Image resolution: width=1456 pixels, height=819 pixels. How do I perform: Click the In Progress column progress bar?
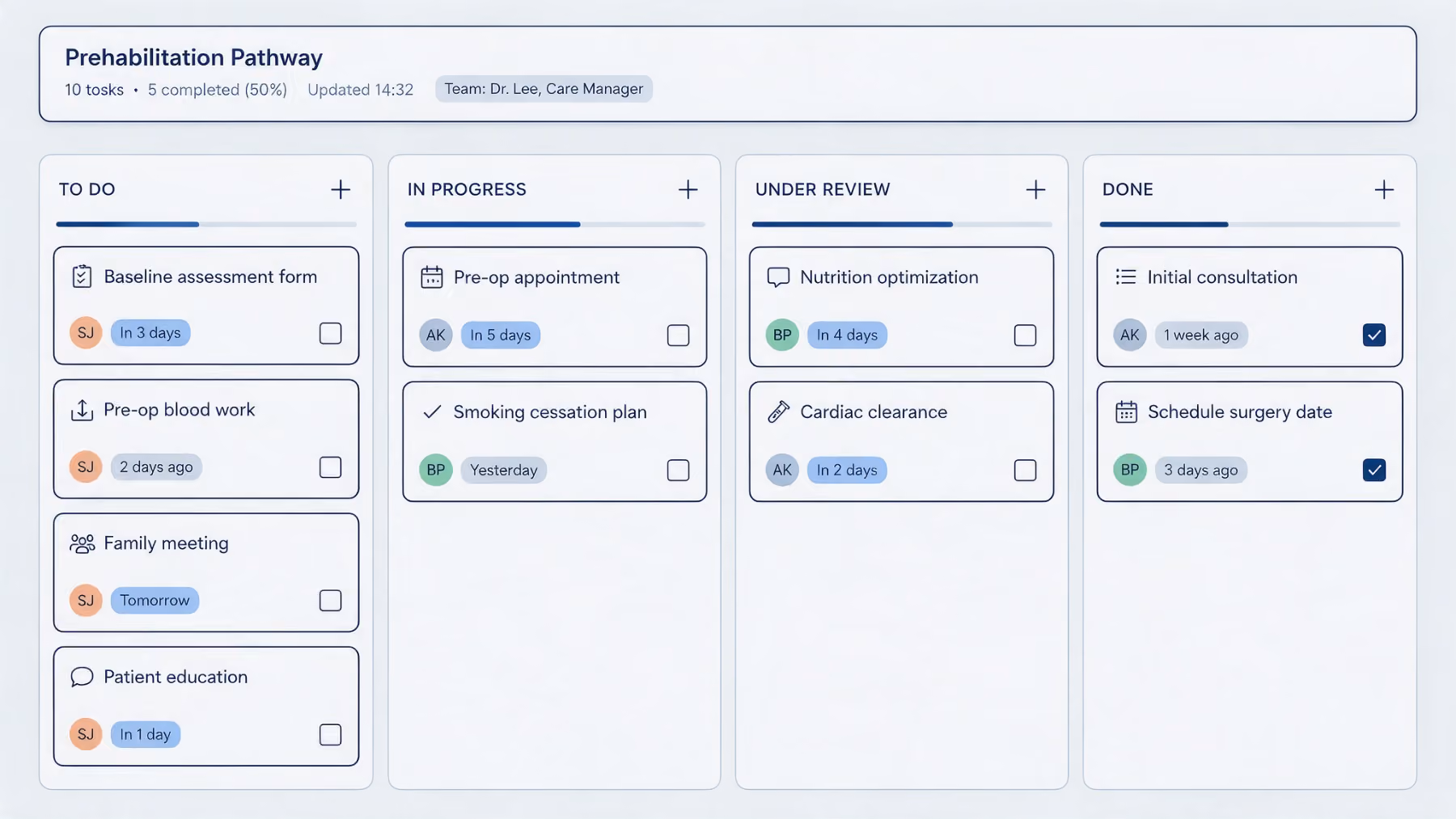click(555, 224)
